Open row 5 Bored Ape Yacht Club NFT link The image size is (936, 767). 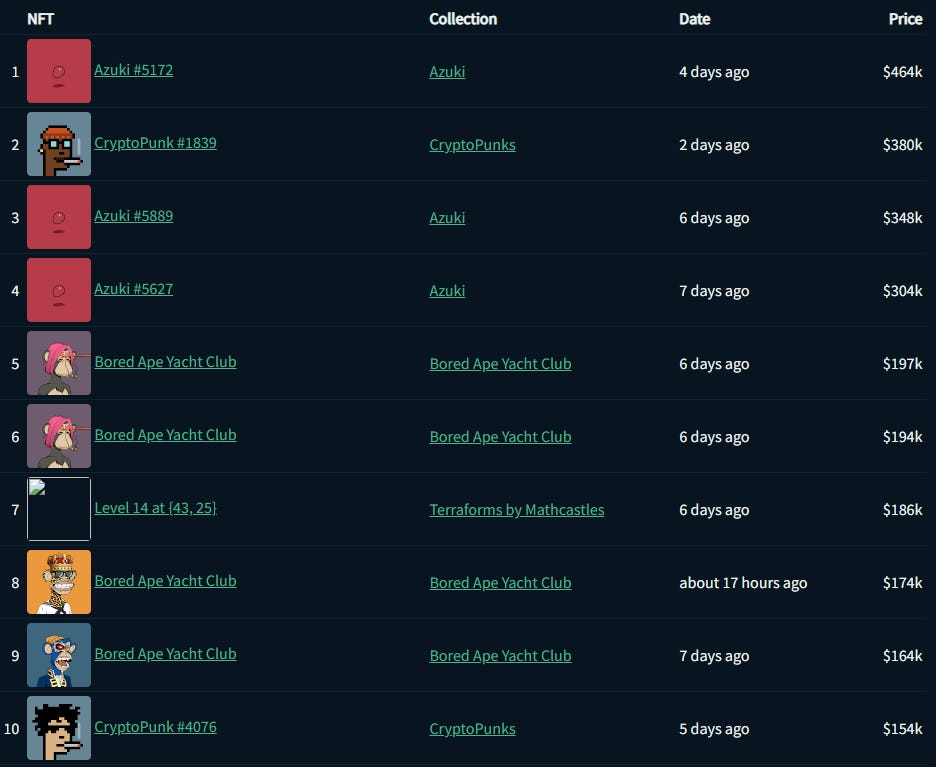pyautogui.click(x=165, y=362)
